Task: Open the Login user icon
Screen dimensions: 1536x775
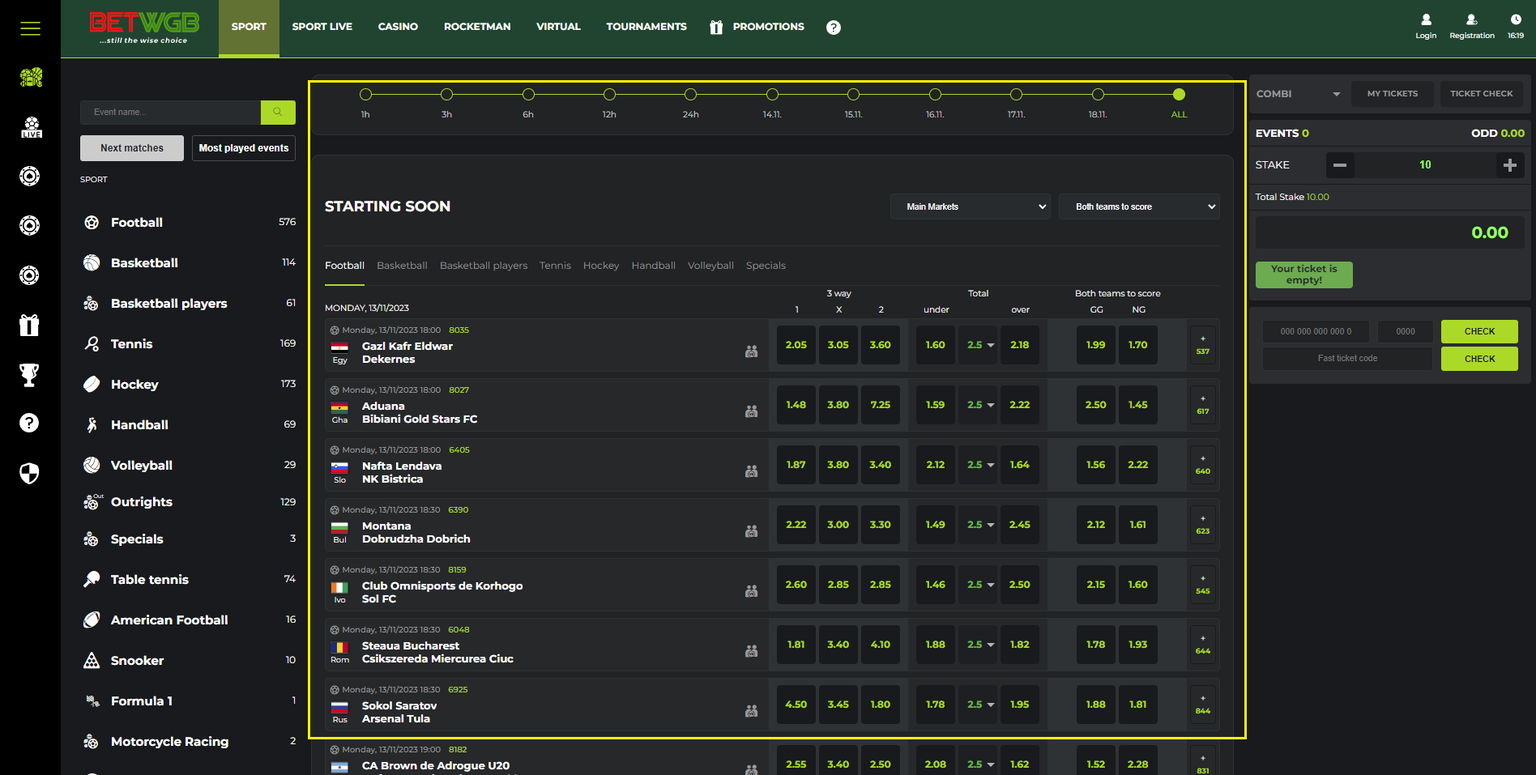Action: coord(1426,20)
